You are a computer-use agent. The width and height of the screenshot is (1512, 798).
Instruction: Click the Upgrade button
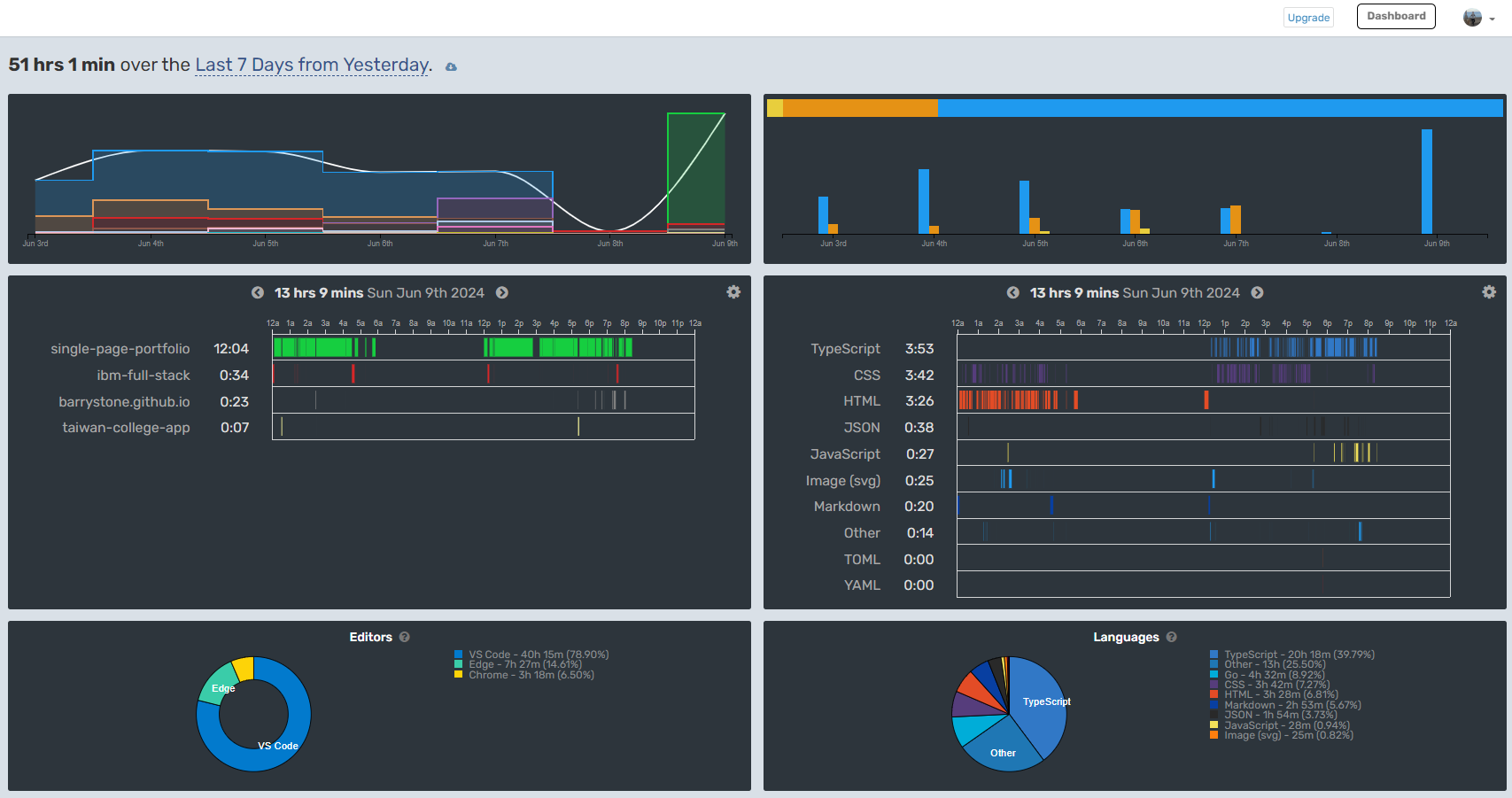[1308, 18]
